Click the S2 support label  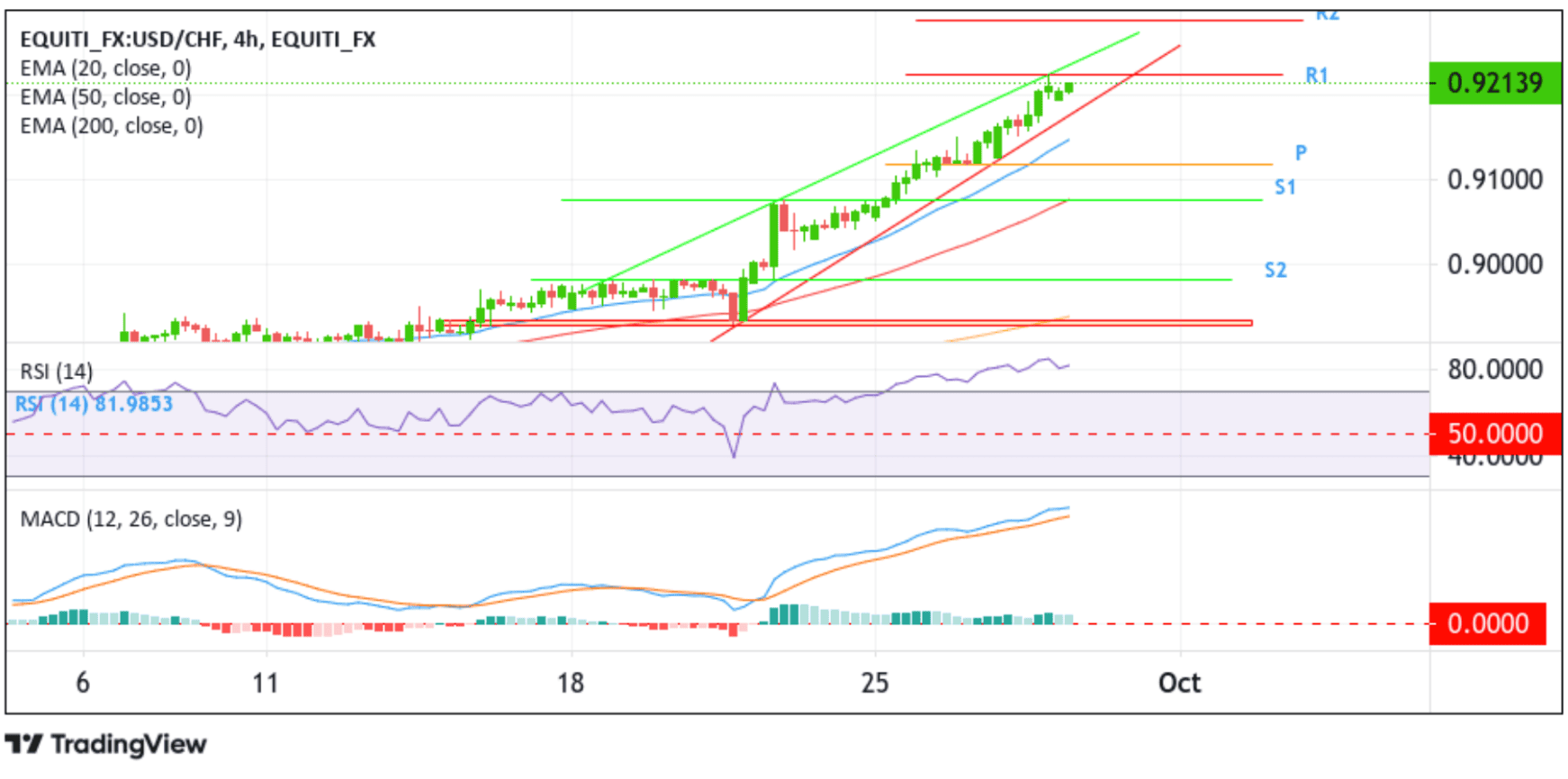click(x=1275, y=270)
